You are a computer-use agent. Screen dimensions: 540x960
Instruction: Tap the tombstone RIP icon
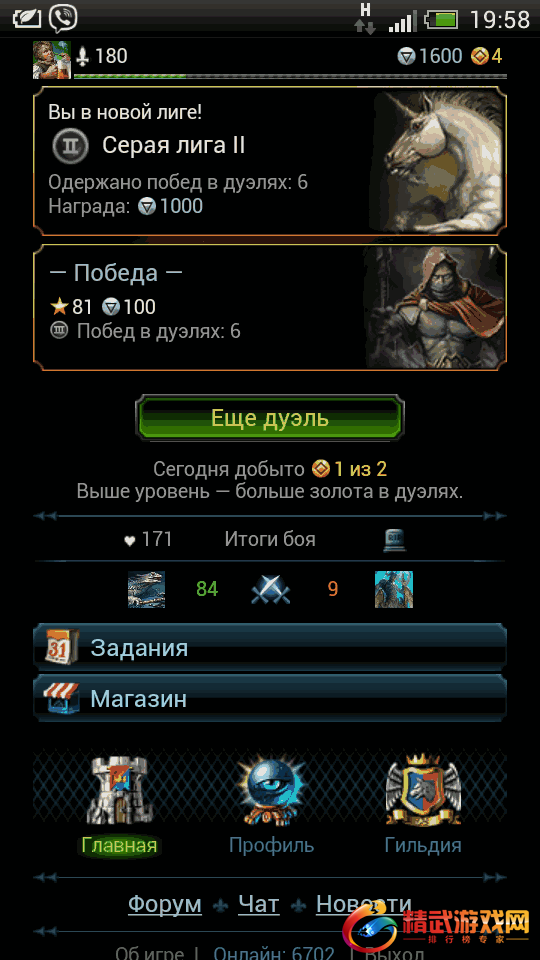[394, 540]
